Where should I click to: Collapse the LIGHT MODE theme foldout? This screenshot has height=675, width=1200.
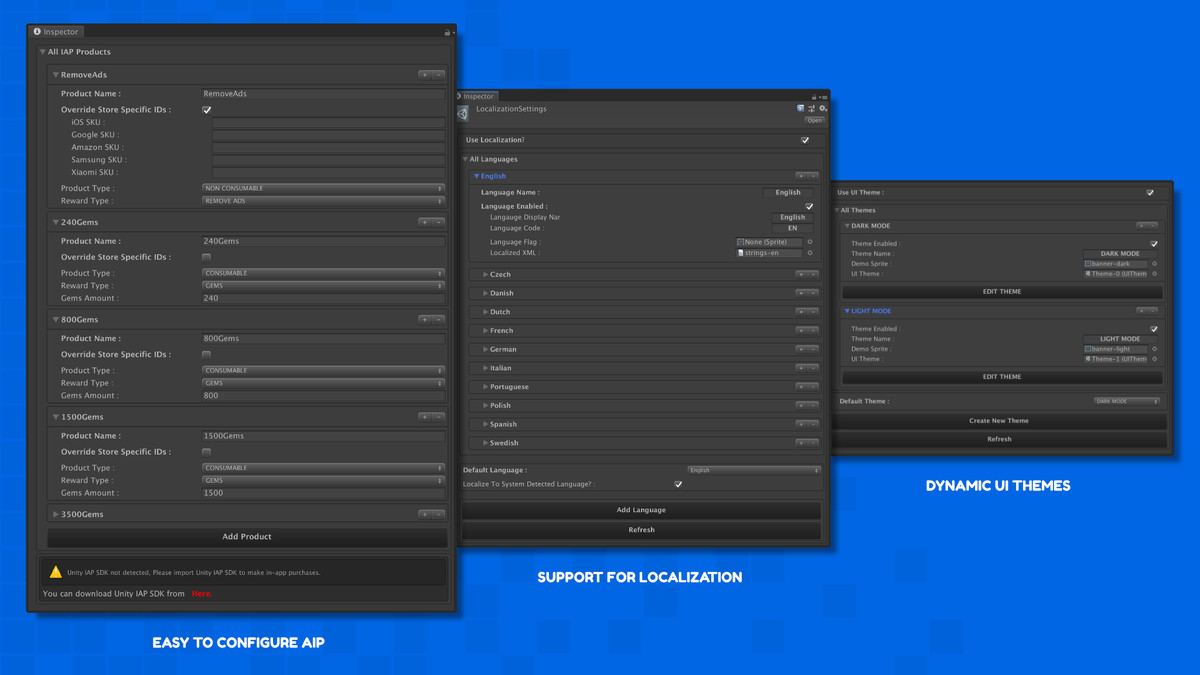pyautogui.click(x=847, y=311)
